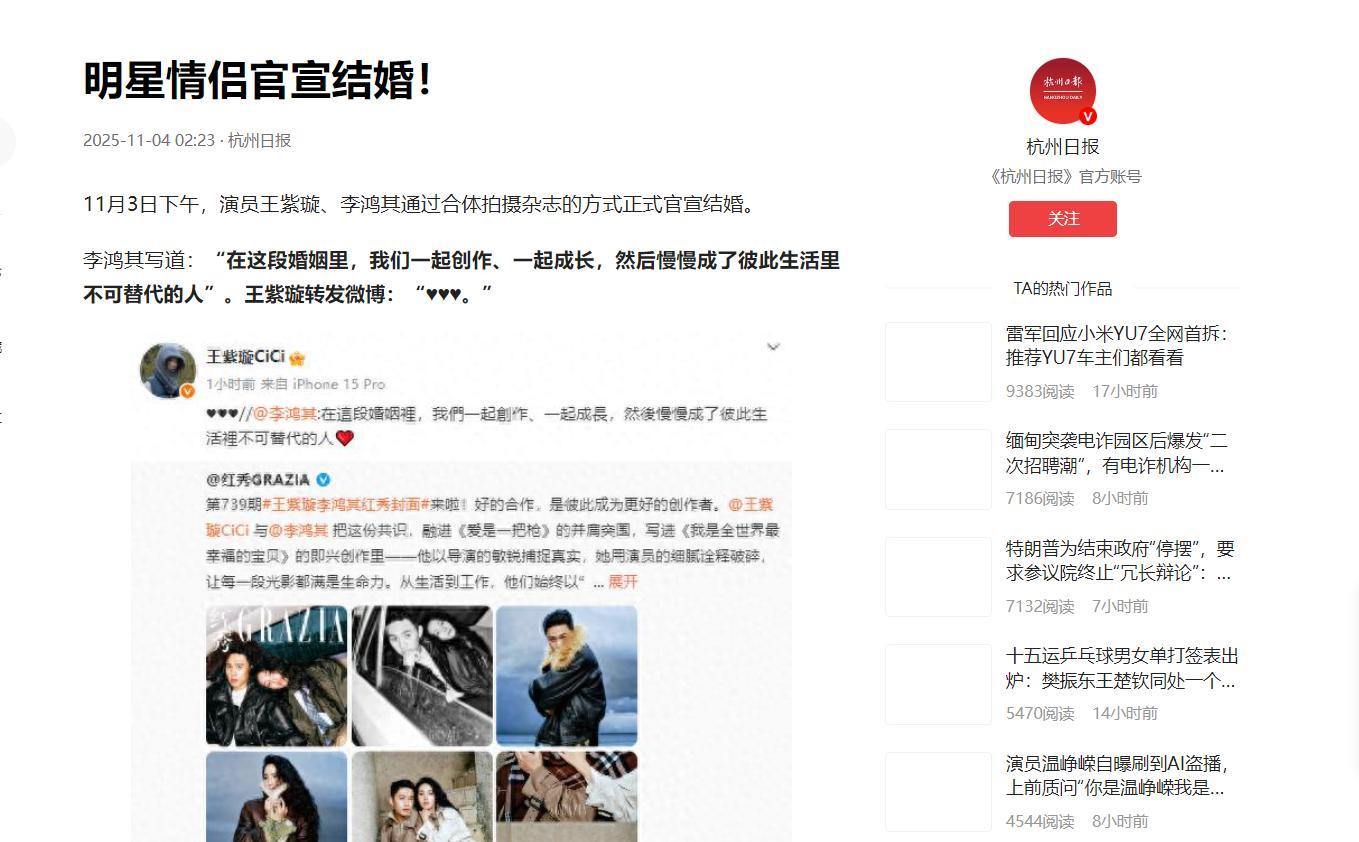Open the 缅甸突袭电诈园区 article
Viewport: 1359px width, 842px height.
tap(1116, 453)
